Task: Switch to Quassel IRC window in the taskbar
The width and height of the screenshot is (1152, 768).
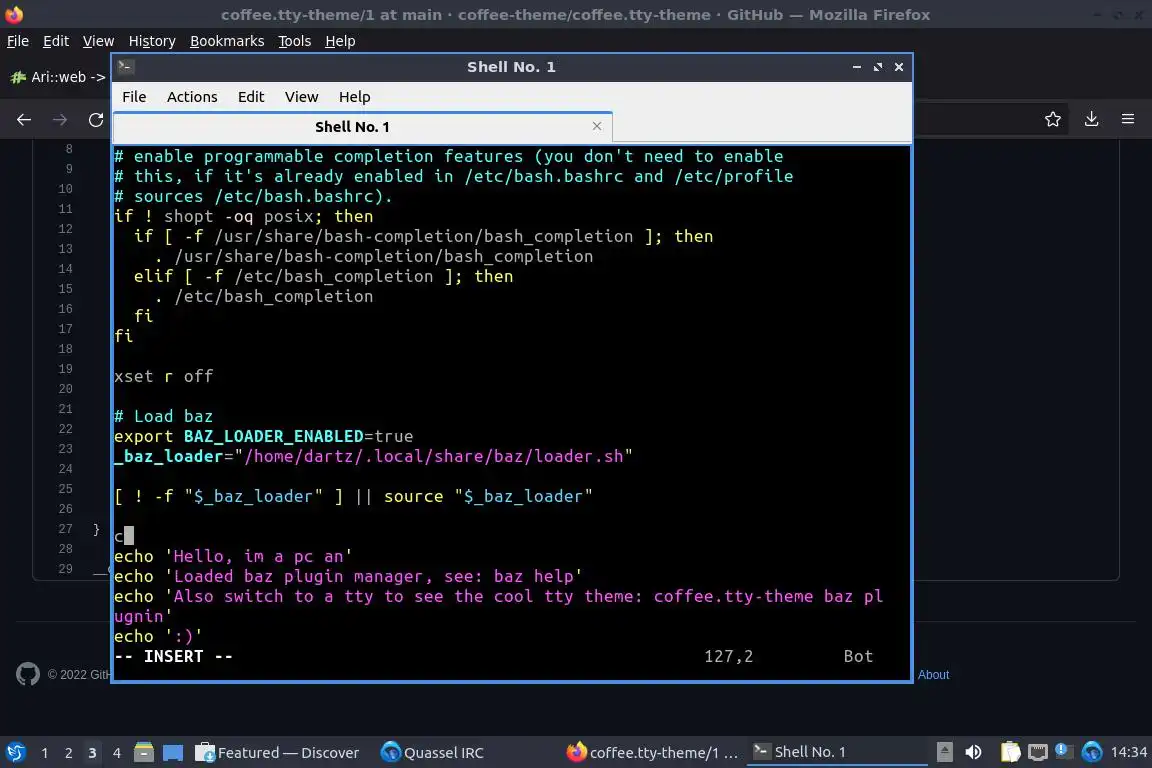Action: click(432, 753)
